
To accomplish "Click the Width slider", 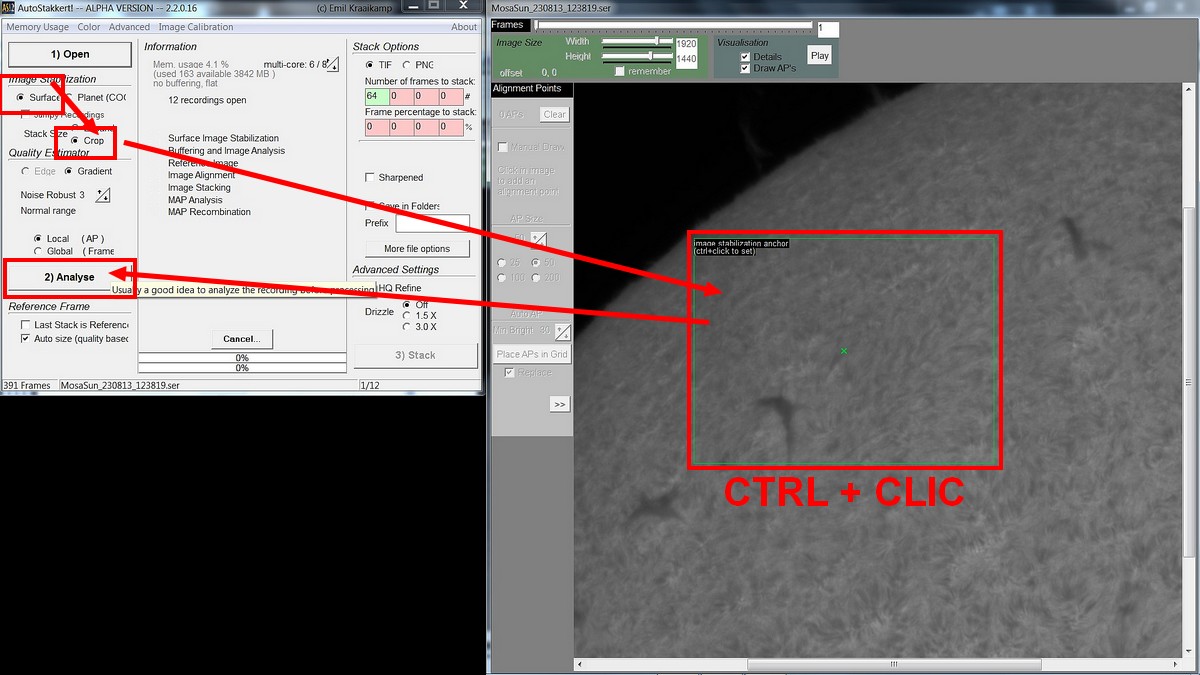I will (x=636, y=42).
